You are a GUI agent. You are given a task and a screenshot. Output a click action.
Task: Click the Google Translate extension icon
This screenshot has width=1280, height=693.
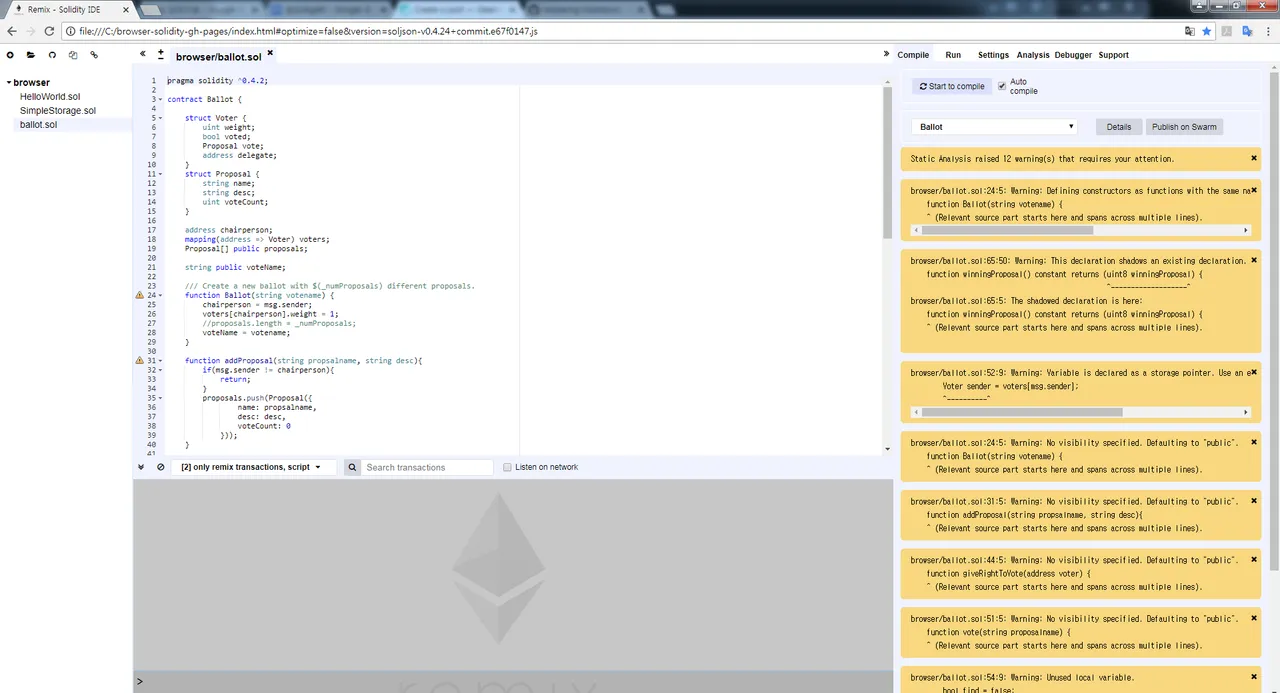click(1247, 31)
